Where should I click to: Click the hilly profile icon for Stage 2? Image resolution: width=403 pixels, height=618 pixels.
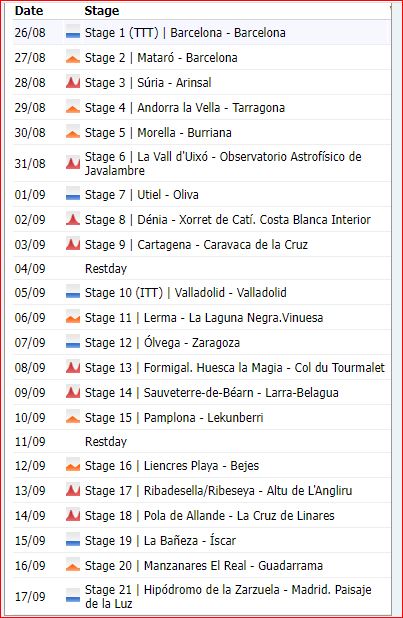[x=73, y=57]
